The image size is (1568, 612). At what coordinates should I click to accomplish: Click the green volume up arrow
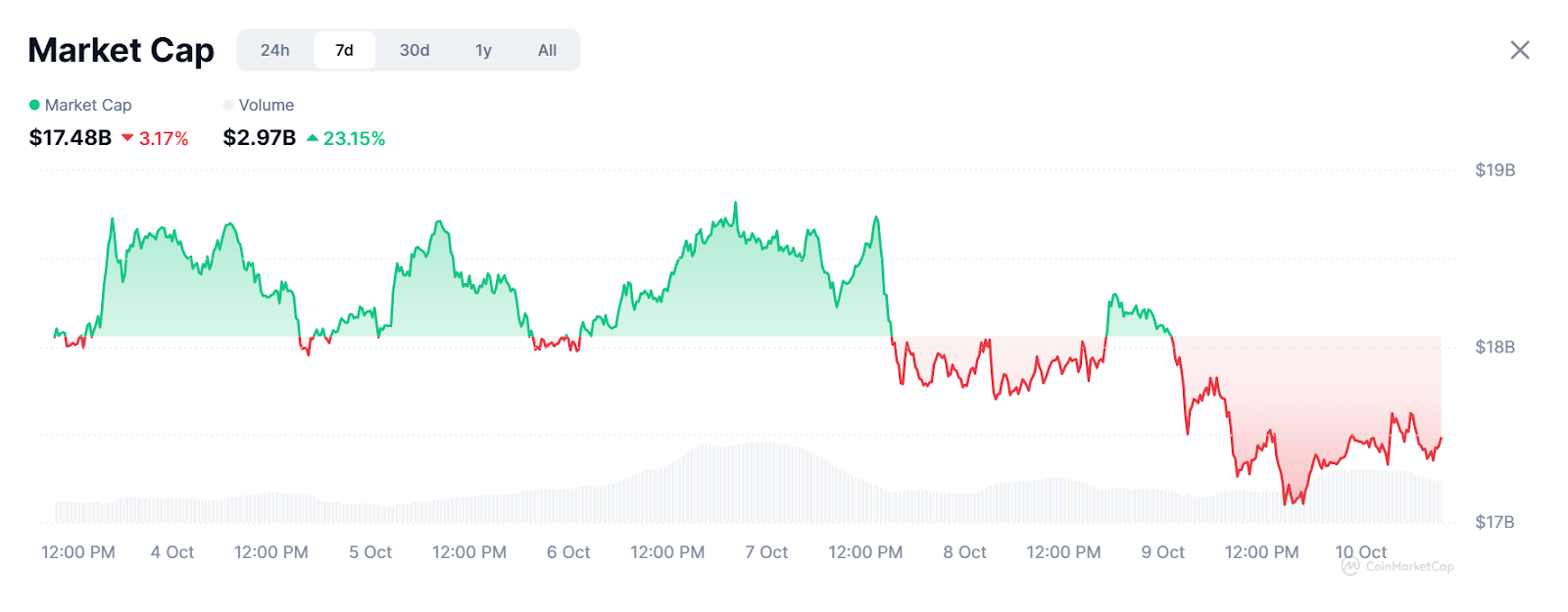313,138
